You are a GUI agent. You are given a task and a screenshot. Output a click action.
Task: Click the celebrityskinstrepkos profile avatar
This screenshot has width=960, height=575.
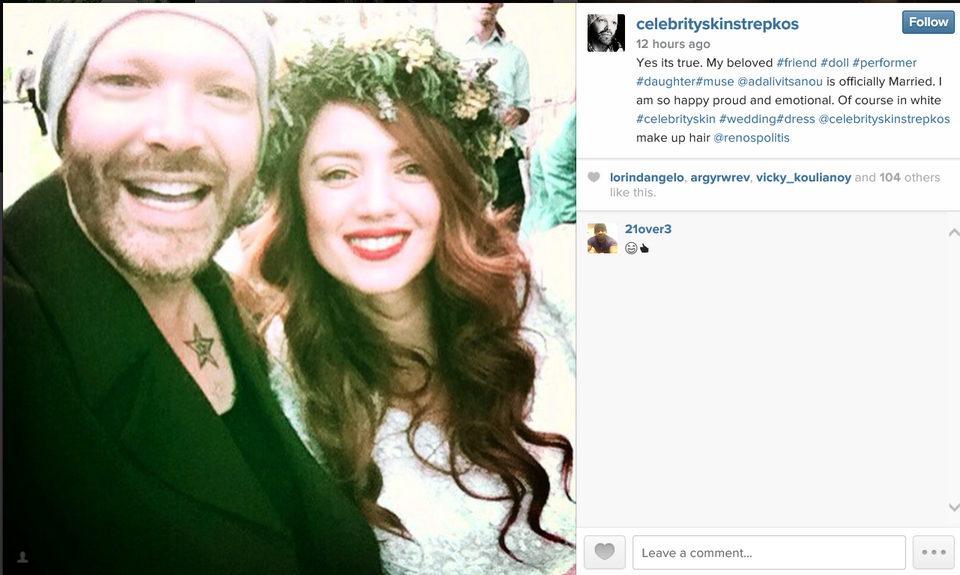pos(606,33)
